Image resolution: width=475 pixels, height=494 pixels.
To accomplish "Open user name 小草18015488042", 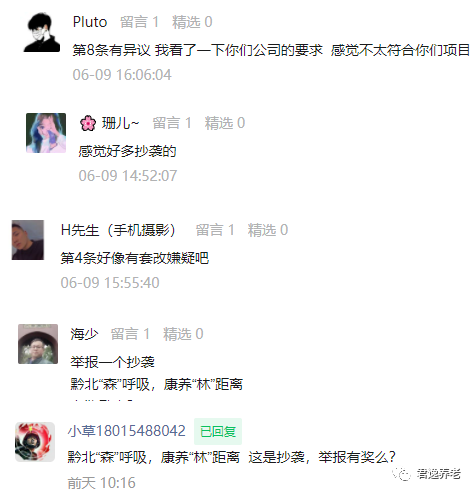I will pyautogui.click(x=127, y=431).
